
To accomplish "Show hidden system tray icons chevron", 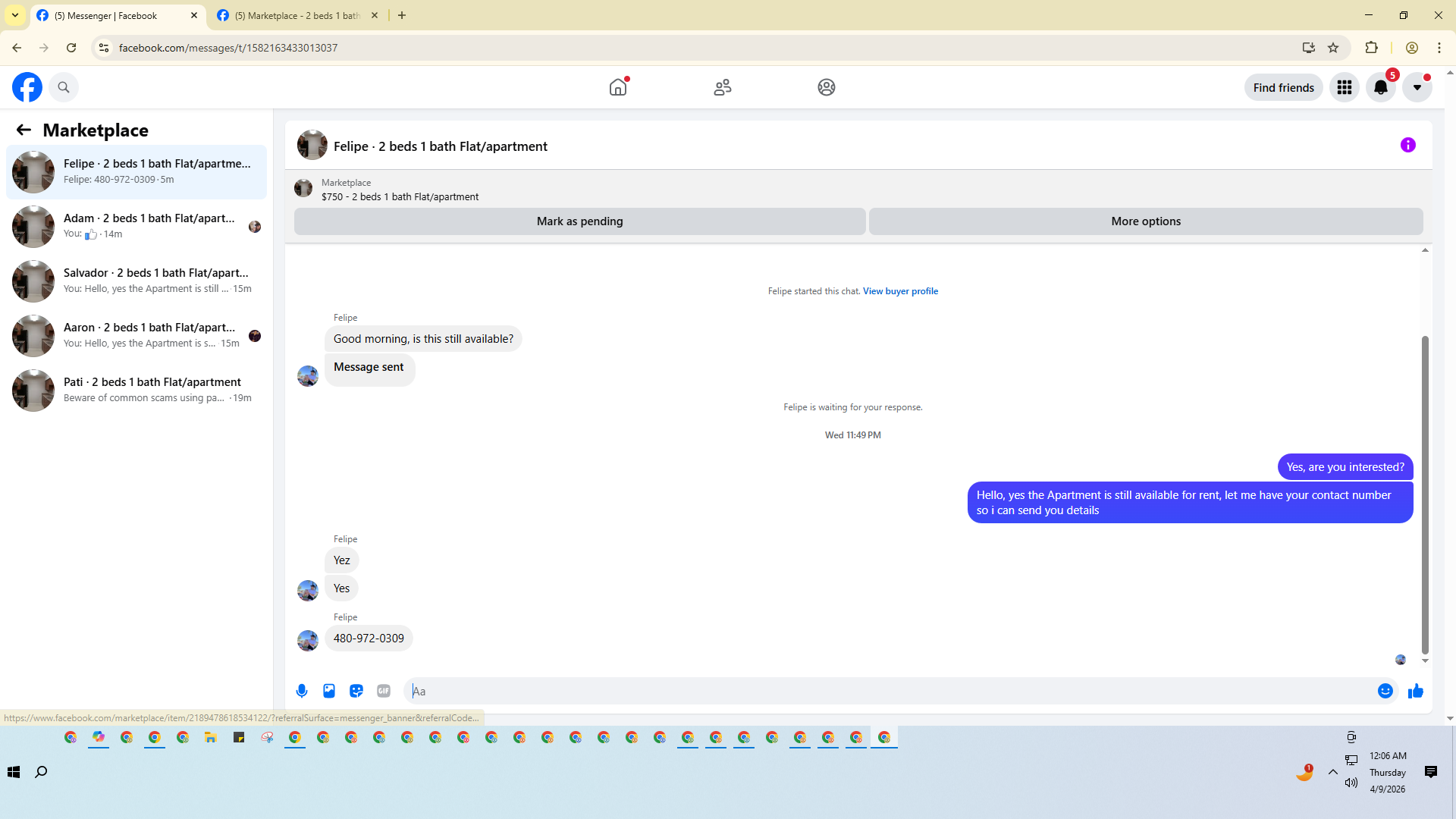I will click(1332, 772).
